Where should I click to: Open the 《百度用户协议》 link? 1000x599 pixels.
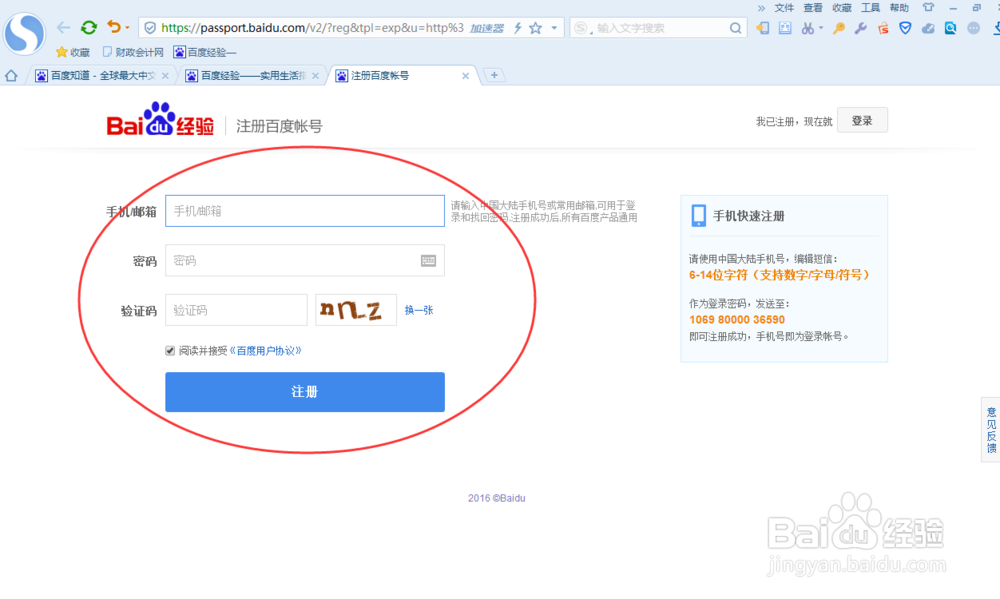[x=265, y=350]
